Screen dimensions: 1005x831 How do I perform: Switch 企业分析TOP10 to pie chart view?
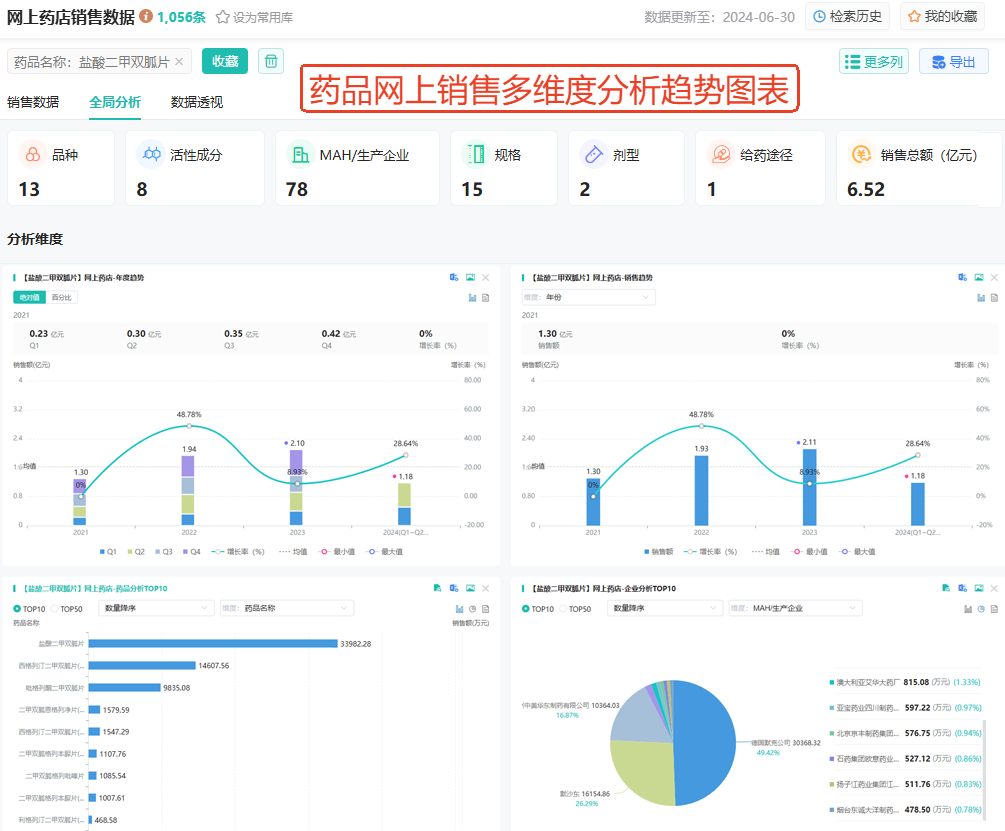[981, 608]
